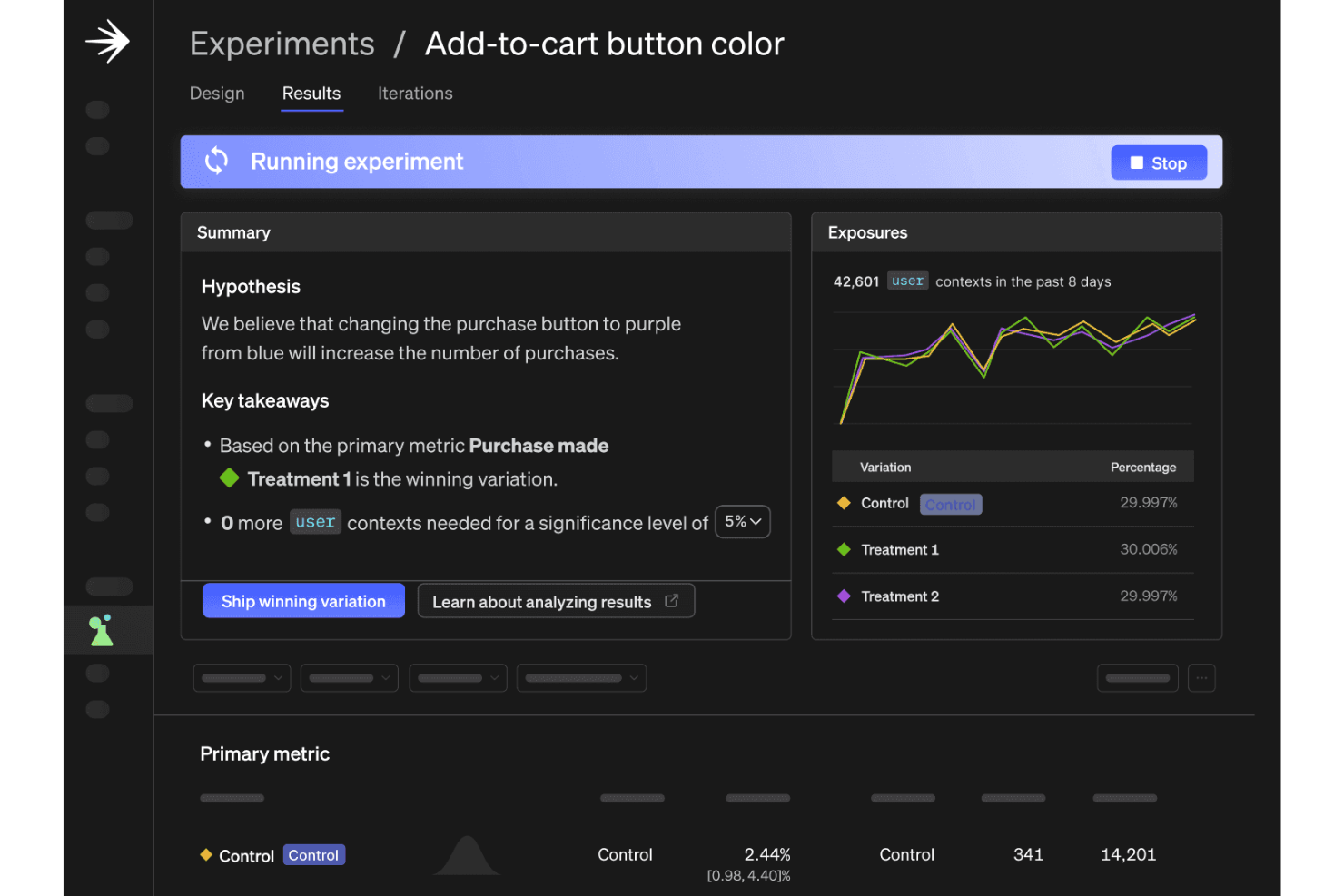Click the '2.44%' conversion value
The width and height of the screenshot is (1344, 896).
767,854
